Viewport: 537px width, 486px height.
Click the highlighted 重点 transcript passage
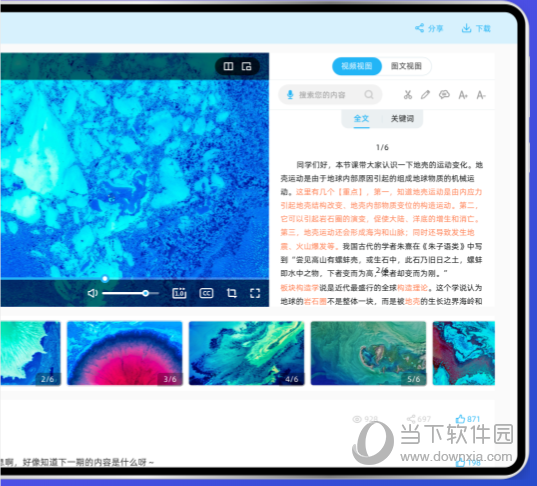[x=381, y=219]
